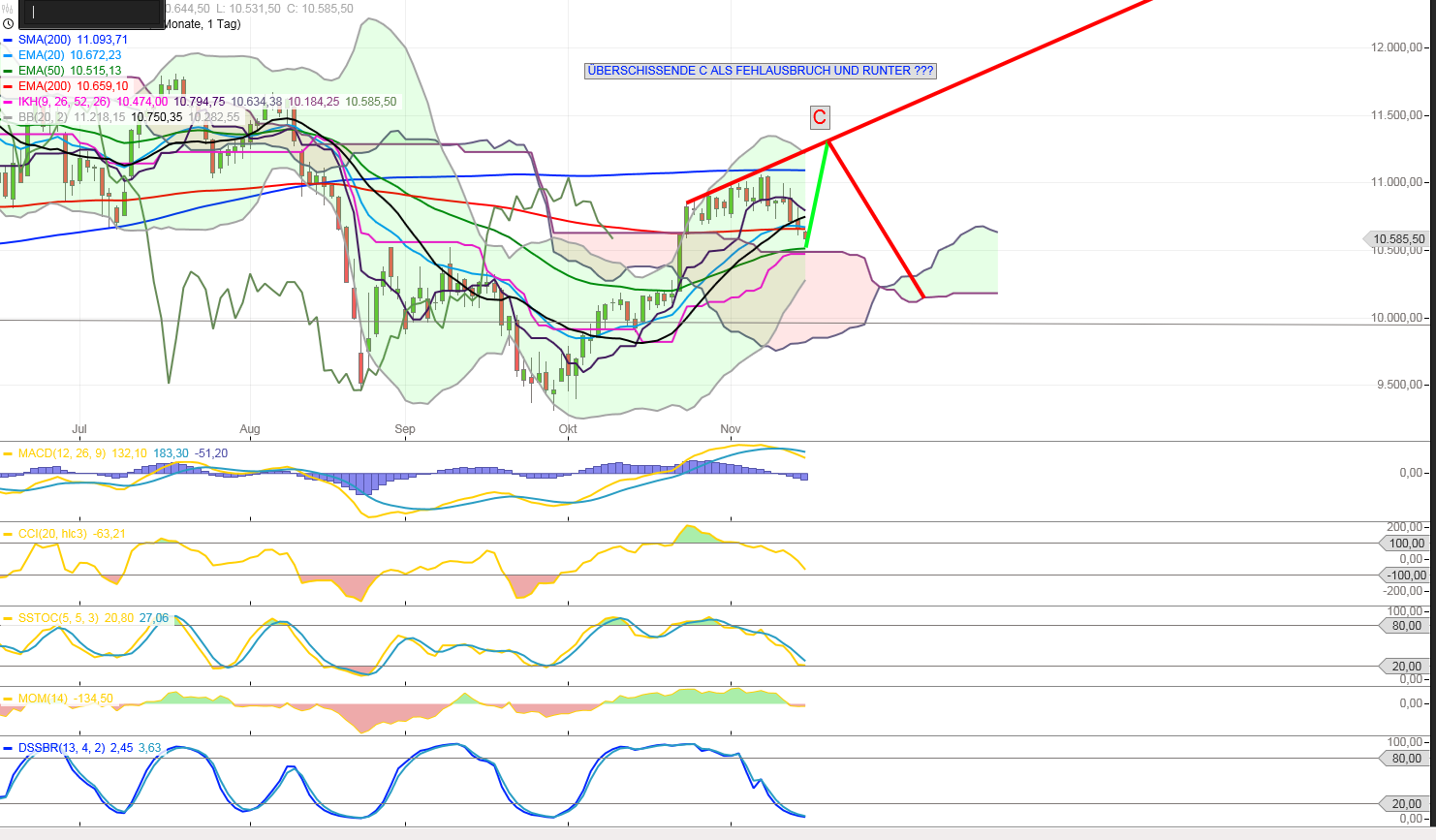Open the (Monate, 1 Tag) timeframe selector
Image resolution: width=1436 pixels, height=840 pixels.
(x=203, y=25)
